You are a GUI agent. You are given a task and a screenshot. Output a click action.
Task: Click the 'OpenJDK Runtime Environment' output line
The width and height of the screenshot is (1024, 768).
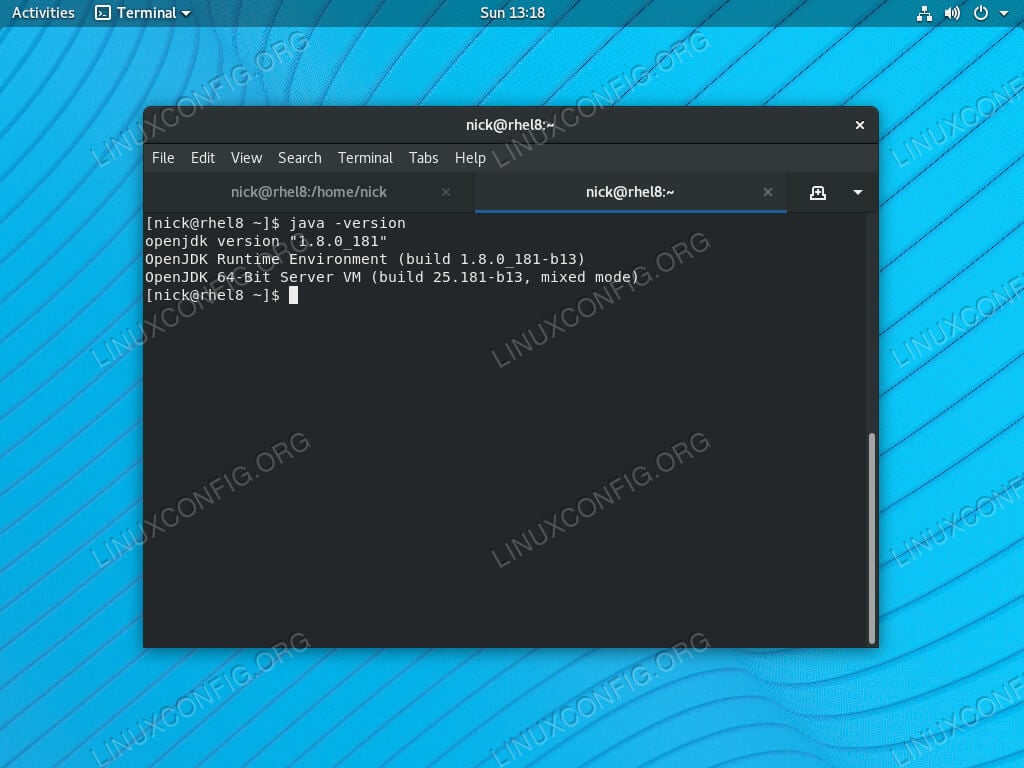tap(365, 259)
